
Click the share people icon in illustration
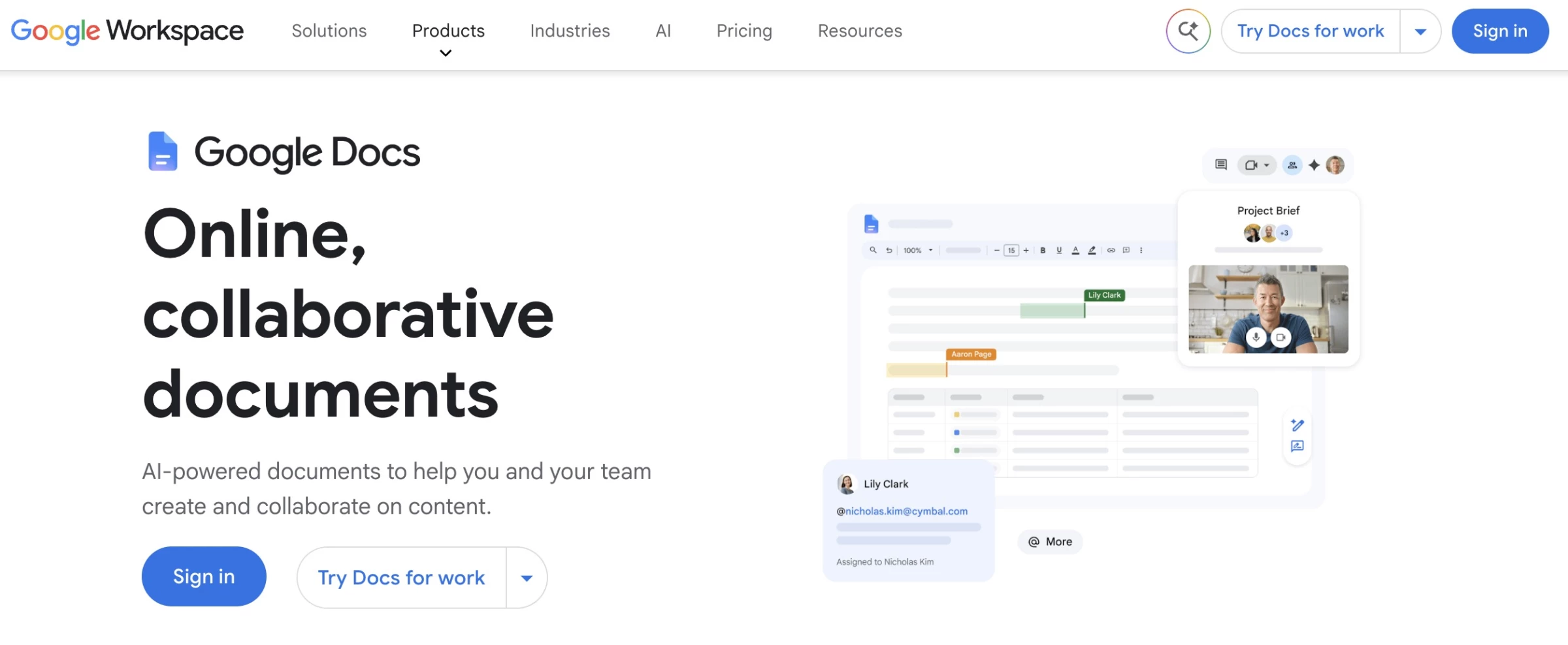[1292, 165]
